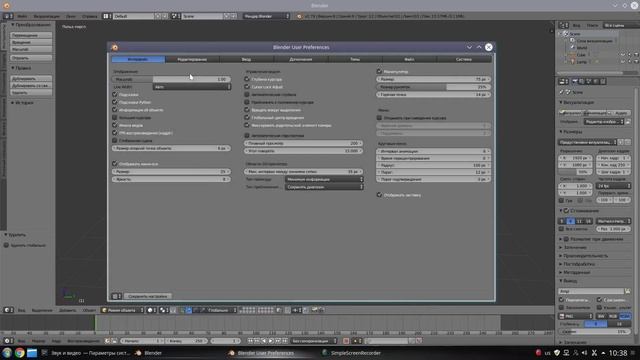Click the manipulator handle size 25% slider

pos(433,87)
